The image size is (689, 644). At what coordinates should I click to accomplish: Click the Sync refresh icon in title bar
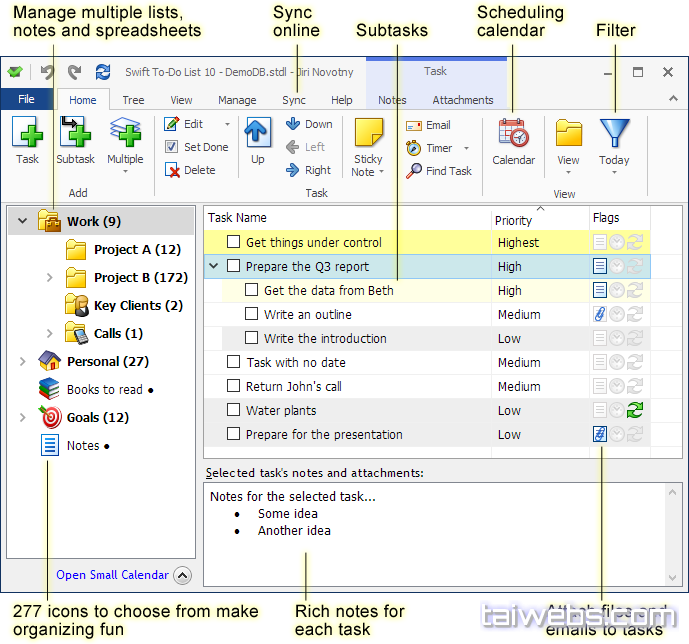coord(103,72)
